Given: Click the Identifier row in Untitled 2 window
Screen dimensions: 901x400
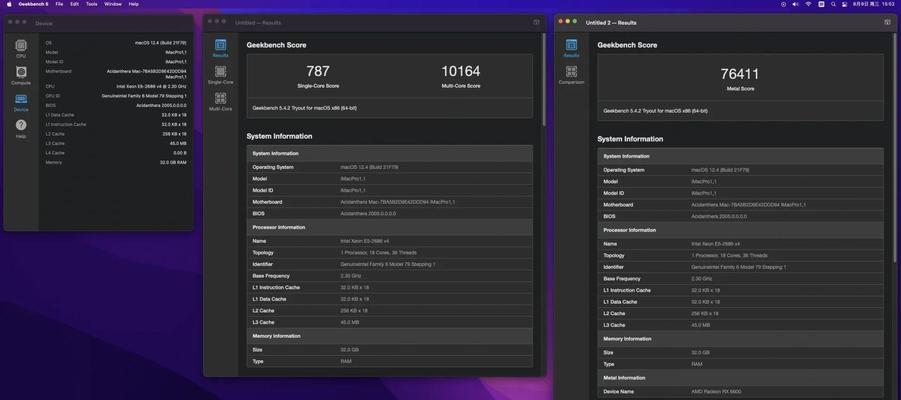Looking at the screenshot, I should [x=740, y=267].
